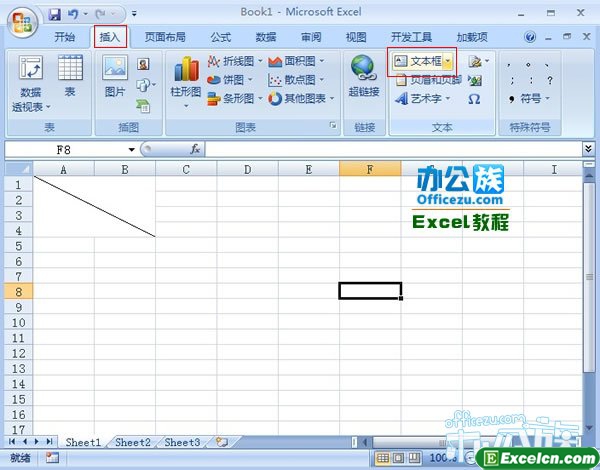Switch to the Sheet2 worksheet tab
Image resolution: width=600 pixels, height=470 pixels.
[133, 442]
